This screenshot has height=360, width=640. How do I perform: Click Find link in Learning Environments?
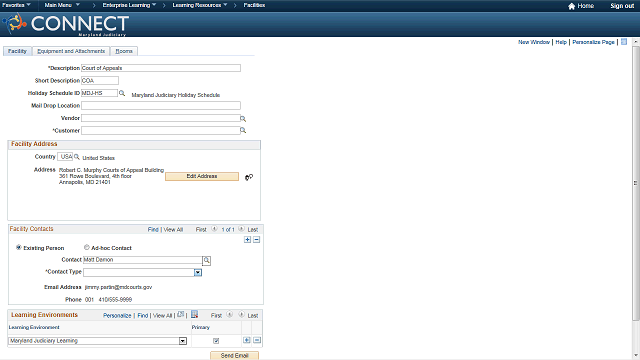tap(143, 316)
